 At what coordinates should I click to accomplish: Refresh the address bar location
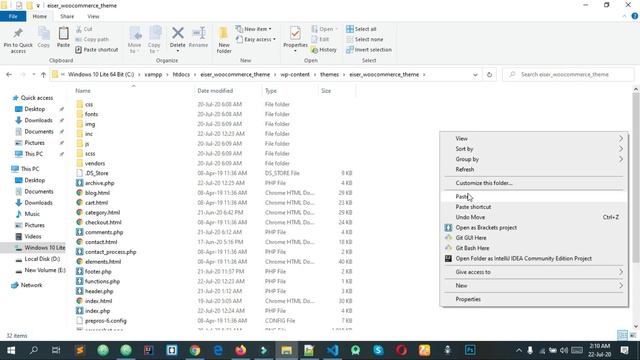tap(489, 75)
